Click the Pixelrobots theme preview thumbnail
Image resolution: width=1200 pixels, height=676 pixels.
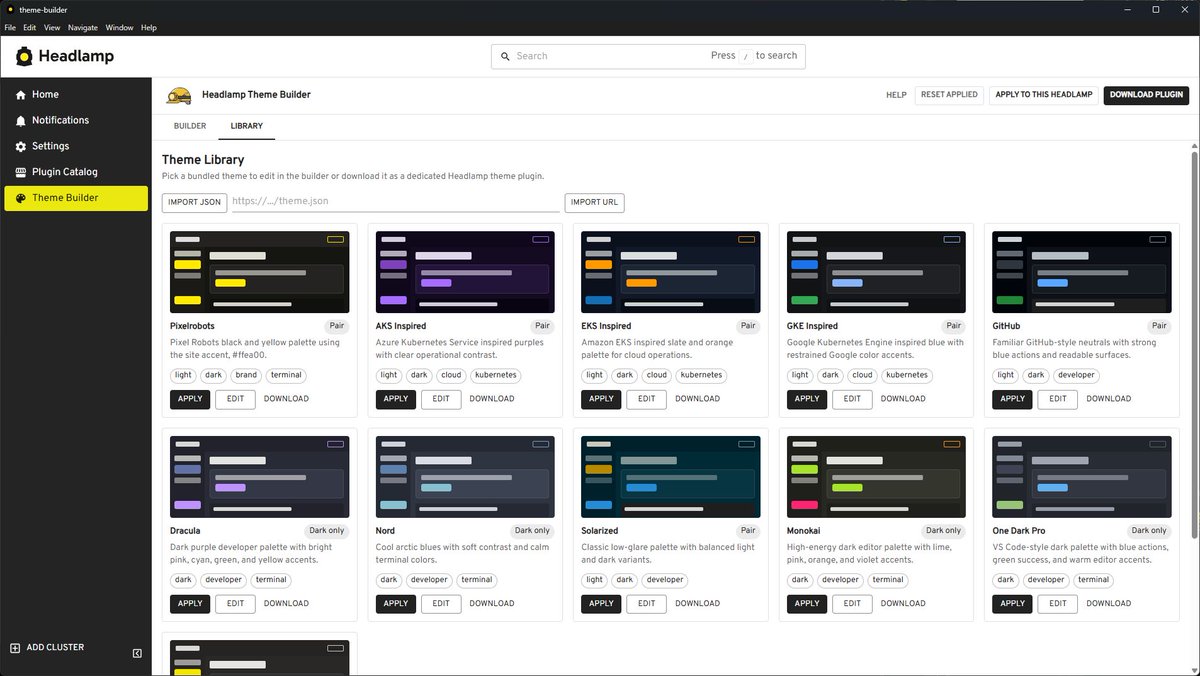click(x=260, y=272)
